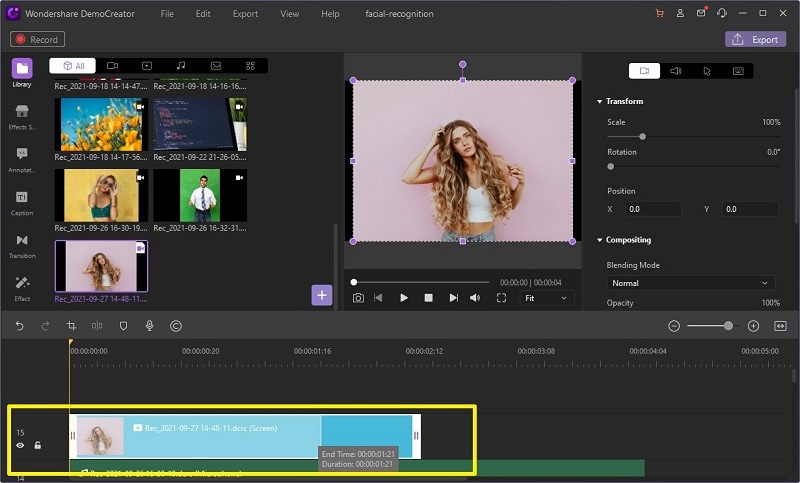Open the Blending Mode Normal dropdown
Image resolution: width=800 pixels, height=483 pixels.
pyautogui.click(x=690, y=283)
